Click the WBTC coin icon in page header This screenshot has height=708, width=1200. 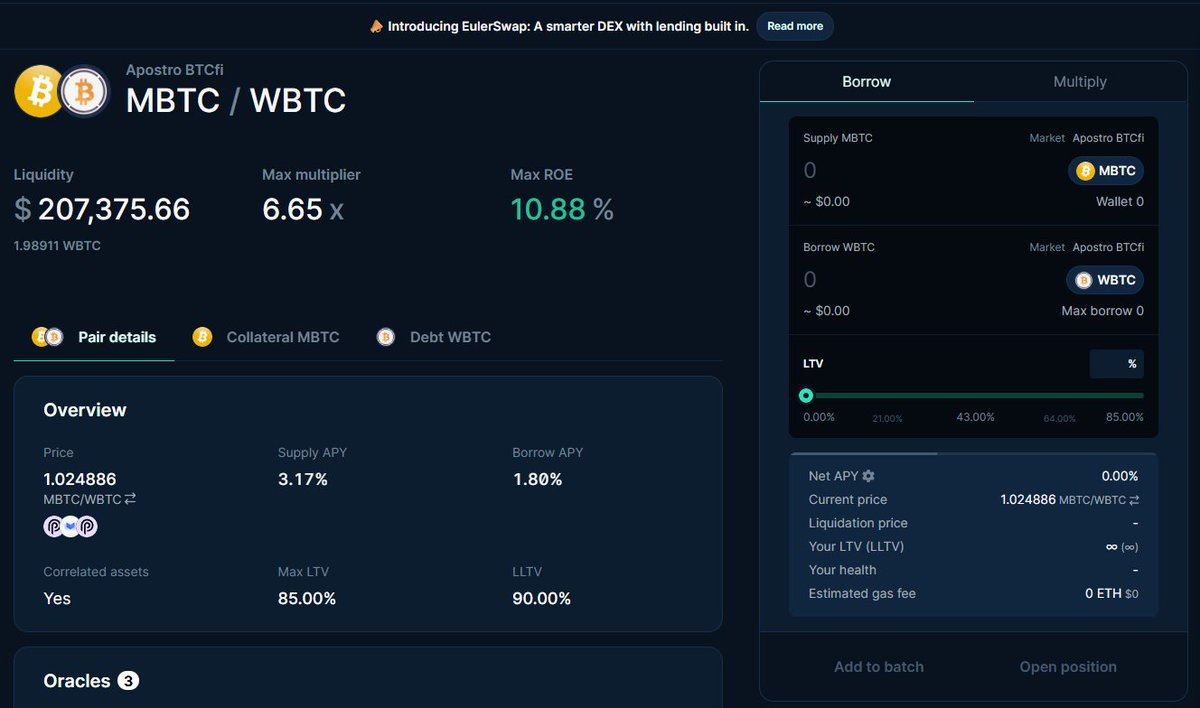(85, 92)
